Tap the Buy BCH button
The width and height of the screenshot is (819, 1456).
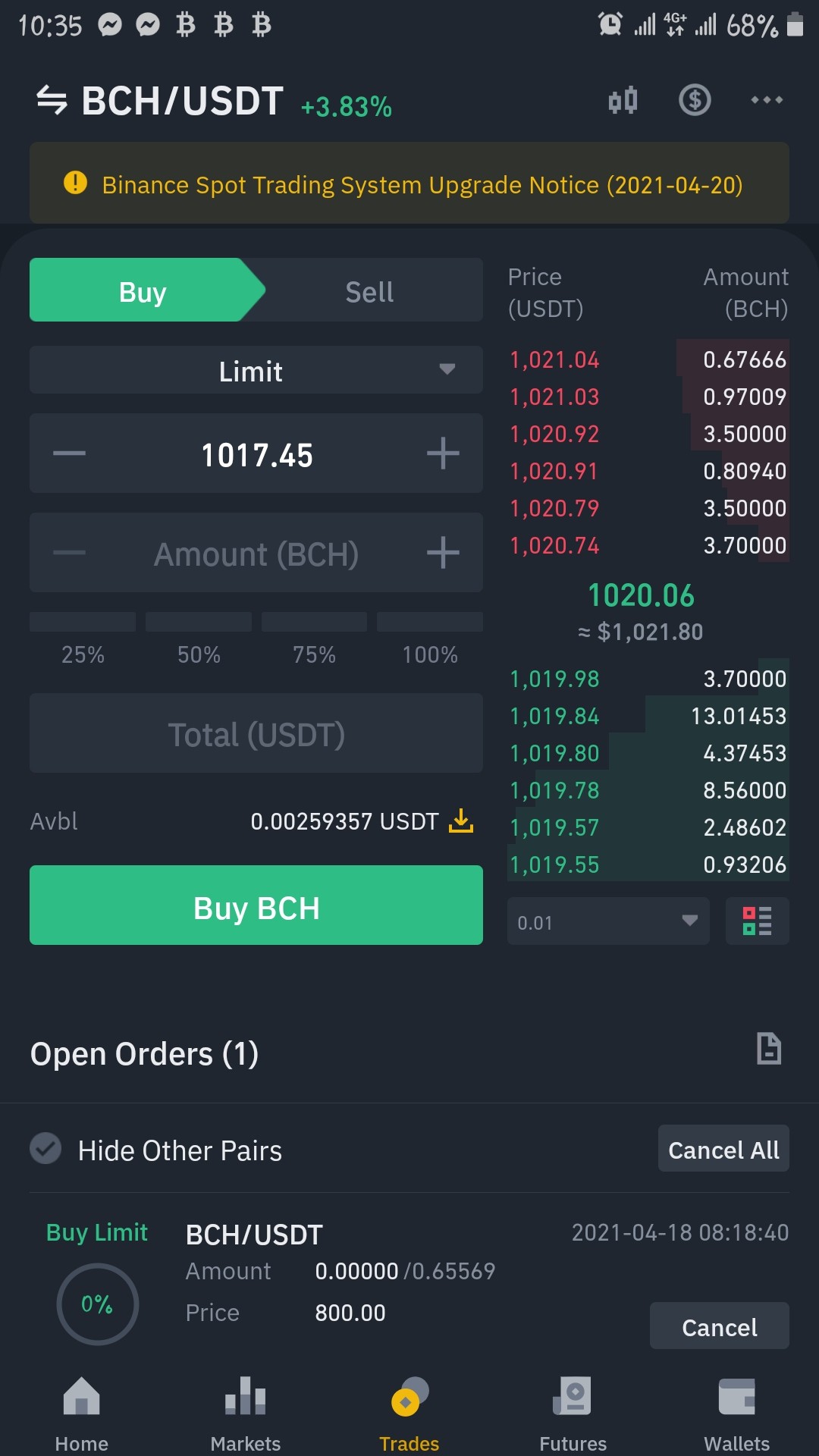coord(256,905)
